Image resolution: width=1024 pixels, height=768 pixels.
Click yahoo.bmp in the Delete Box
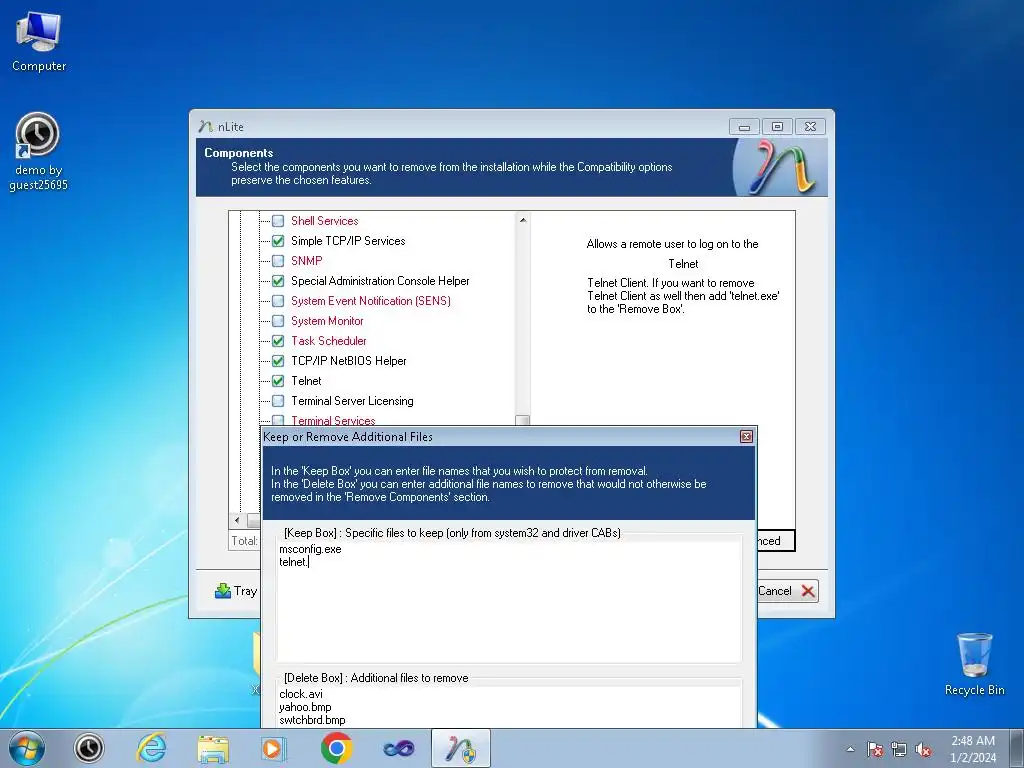point(305,707)
